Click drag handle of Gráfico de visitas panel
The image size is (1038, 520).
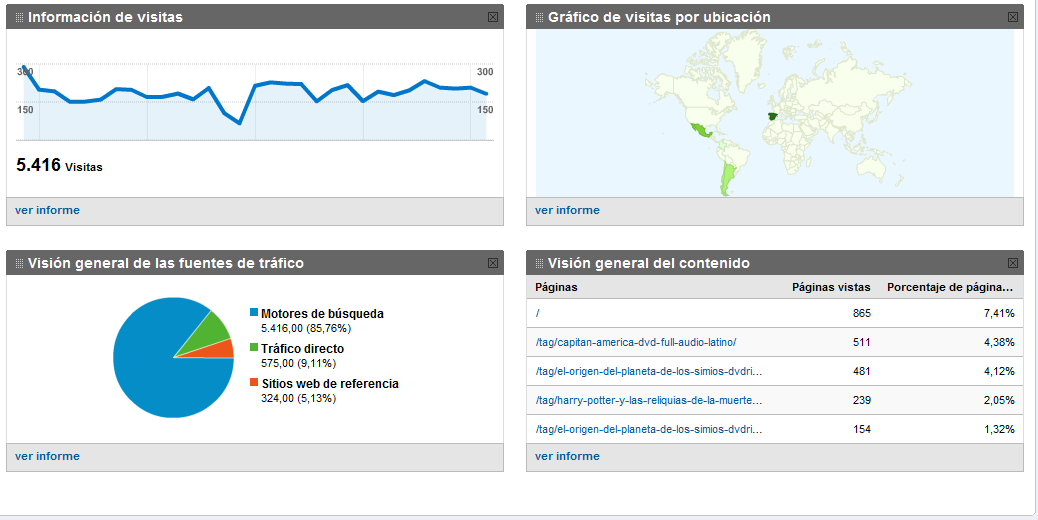click(x=540, y=17)
